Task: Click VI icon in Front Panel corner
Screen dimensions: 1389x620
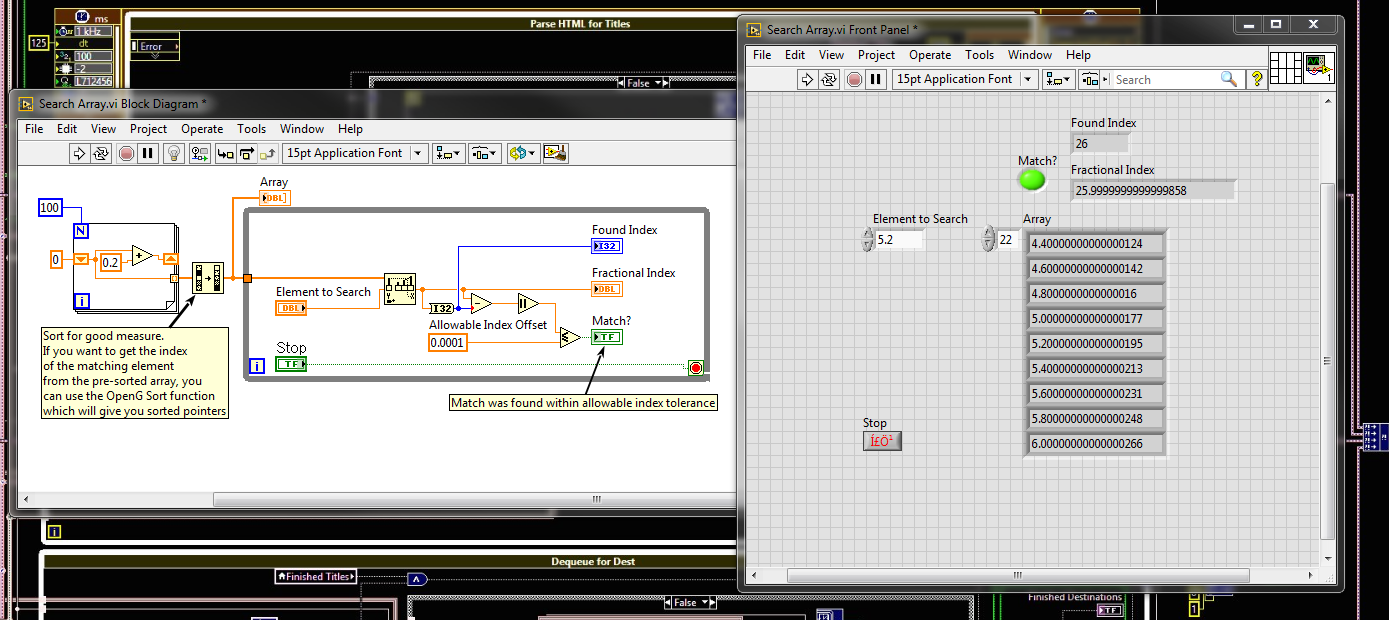Action: 1319,66
